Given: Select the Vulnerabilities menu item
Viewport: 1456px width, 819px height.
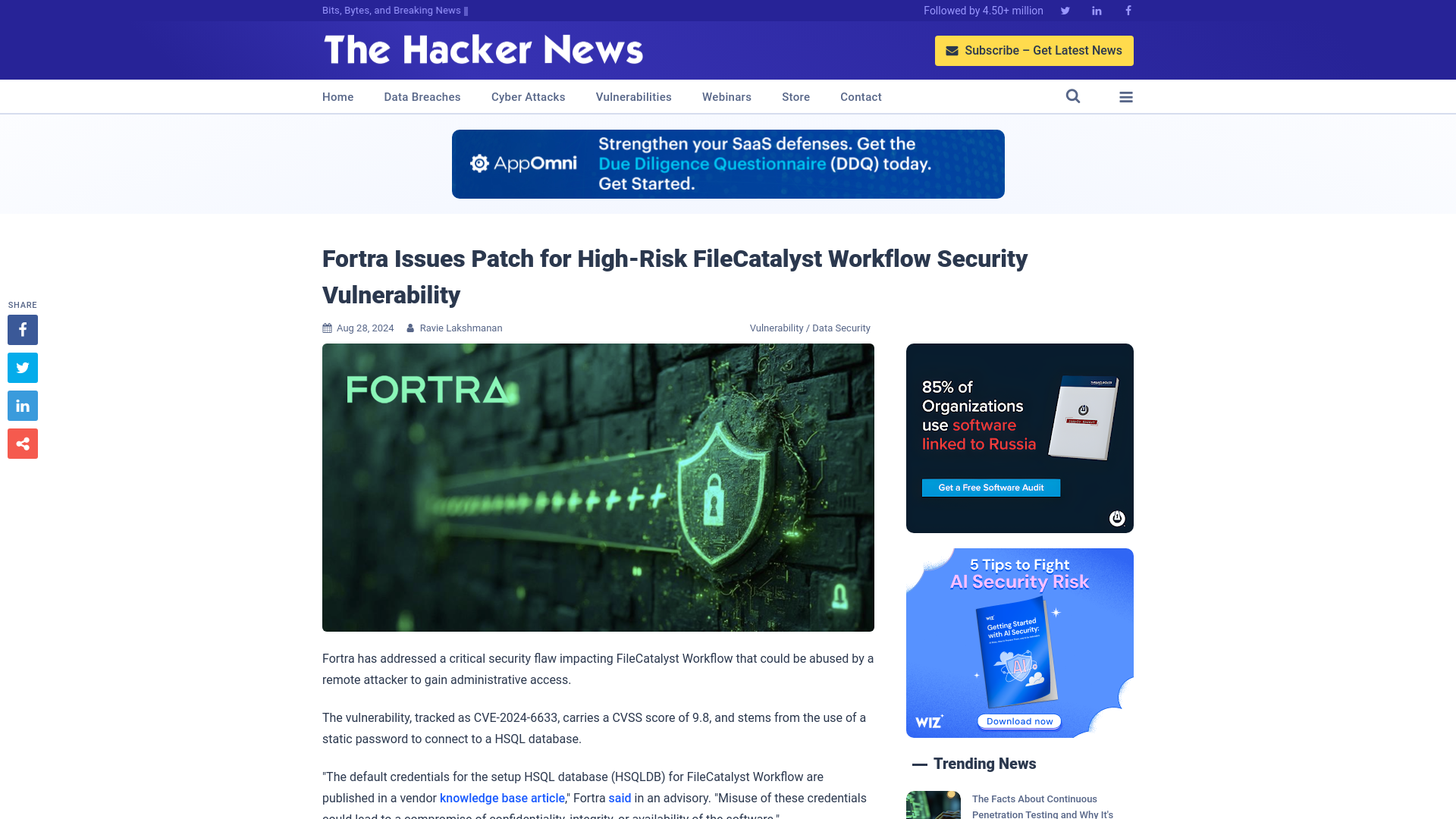Looking at the screenshot, I should [633, 97].
